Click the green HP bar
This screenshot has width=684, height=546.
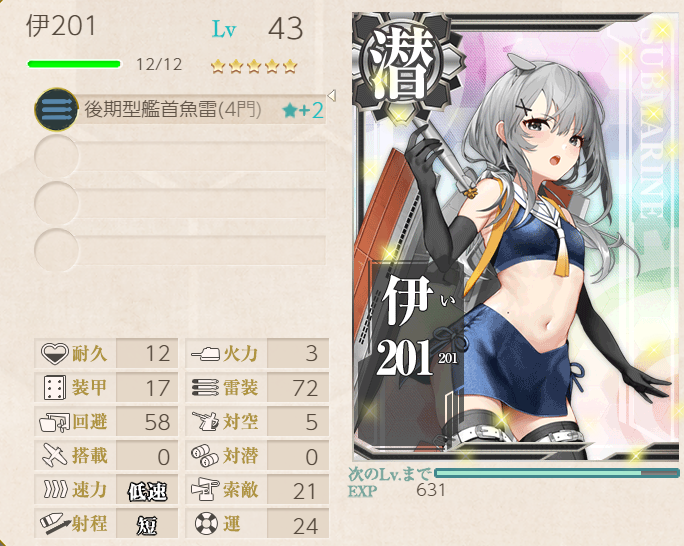click(x=74, y=65)
